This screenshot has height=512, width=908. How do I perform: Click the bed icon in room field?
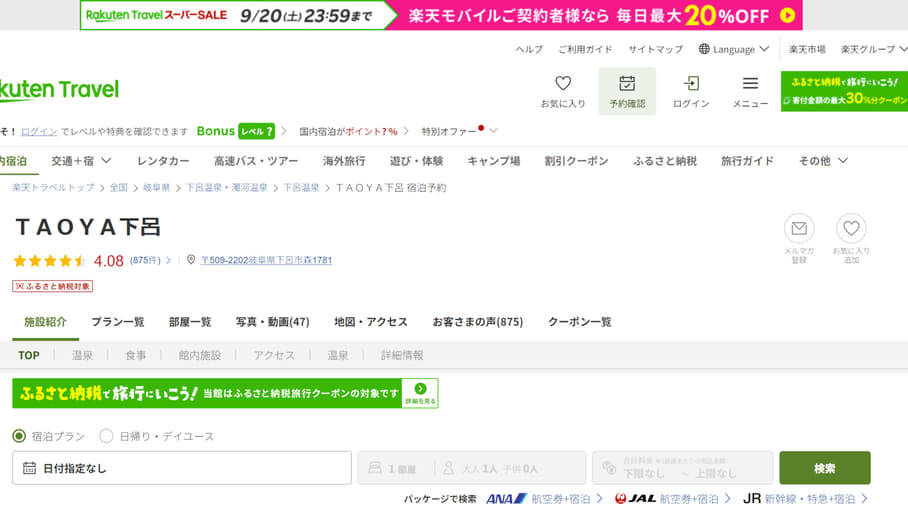click(375, 467)
